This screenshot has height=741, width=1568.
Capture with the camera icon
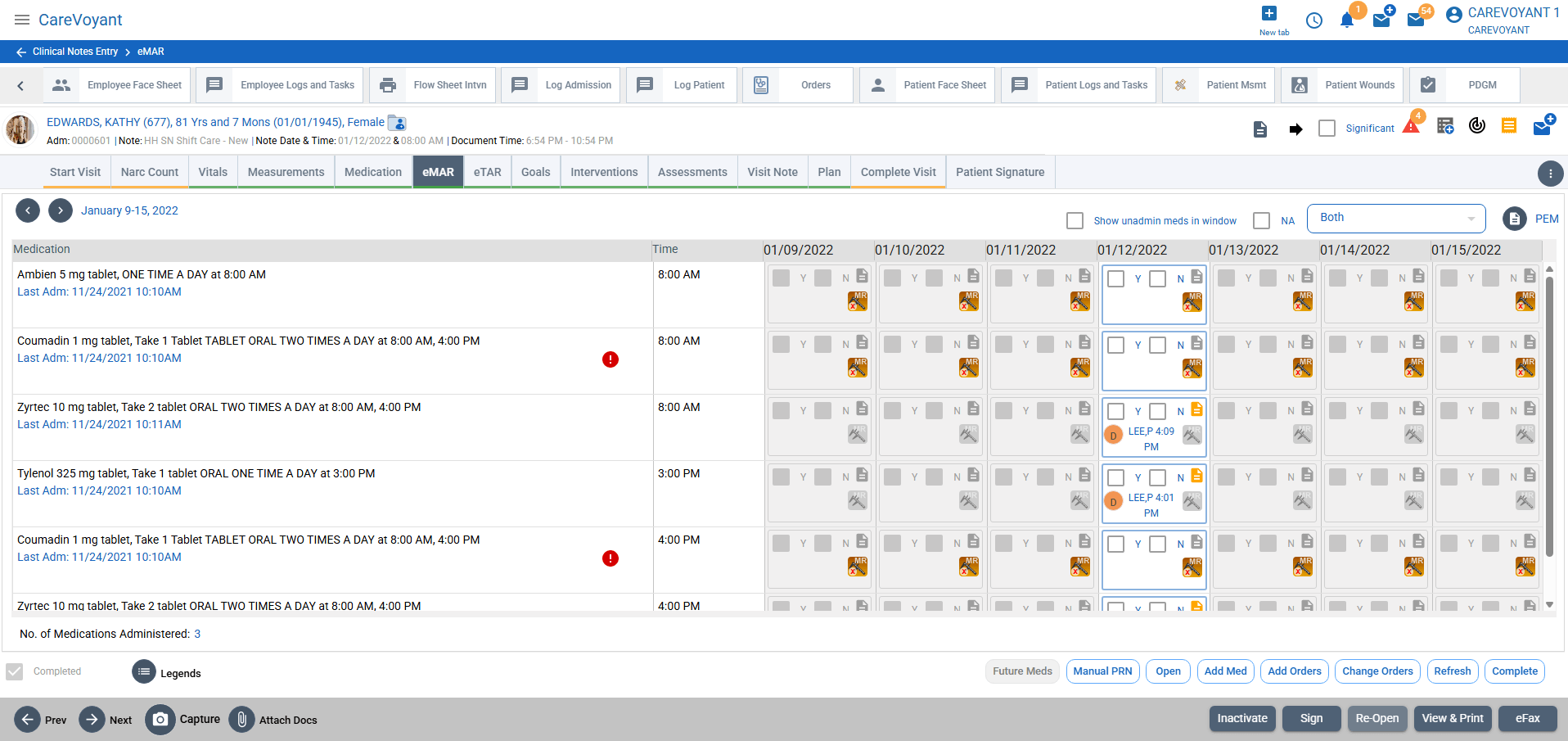(160, 720)
